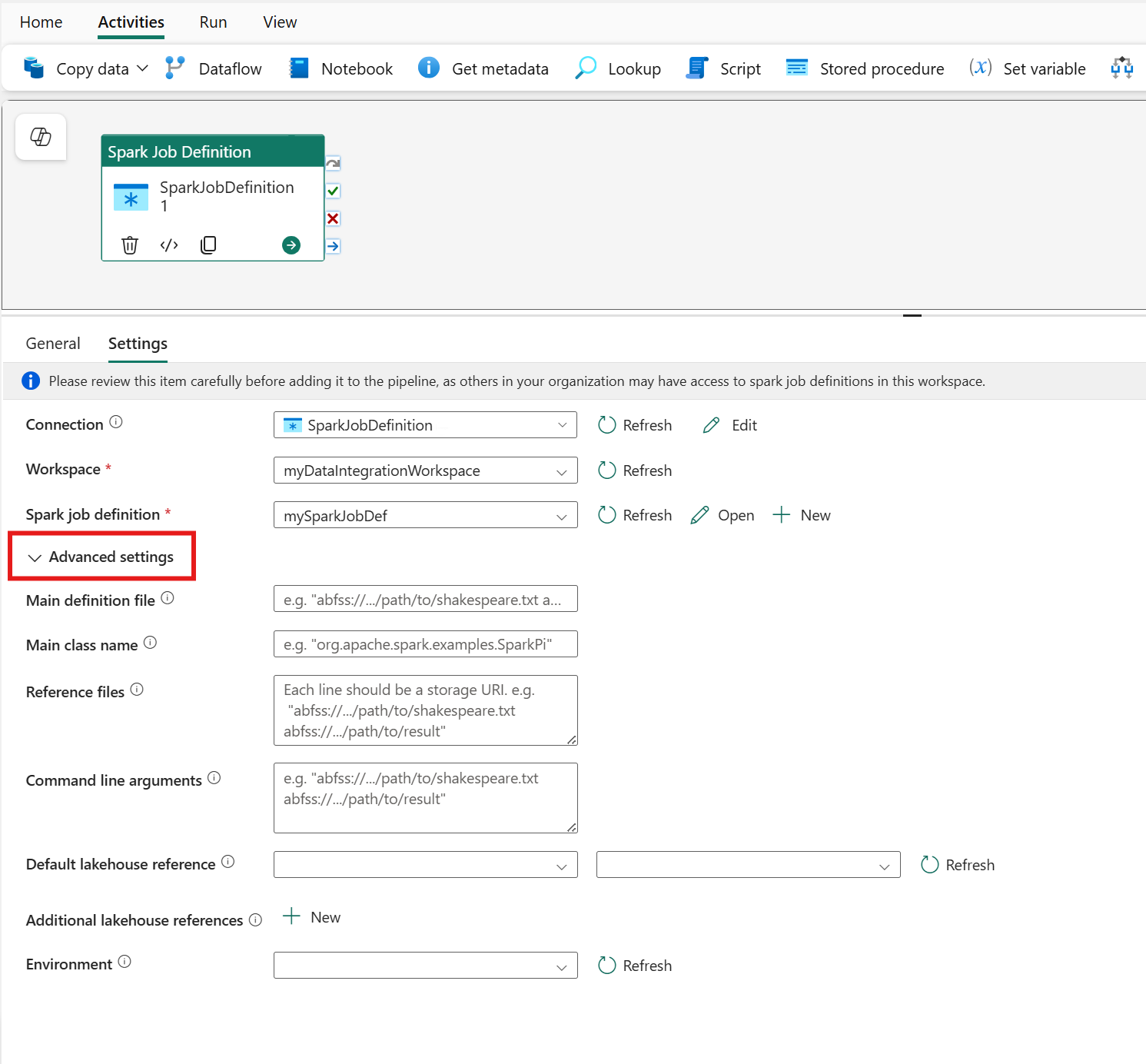
Task: View activity JSON code icon
Action: pos(169,245)
